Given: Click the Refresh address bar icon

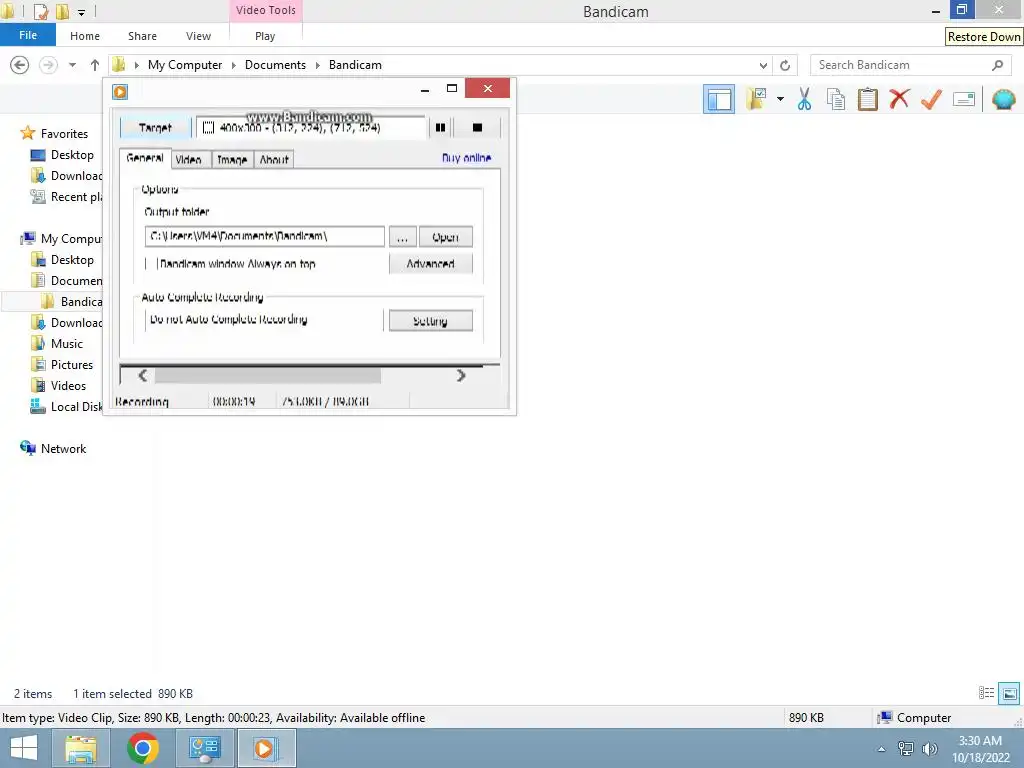Looking at the screenshot, I should point(785,65).
